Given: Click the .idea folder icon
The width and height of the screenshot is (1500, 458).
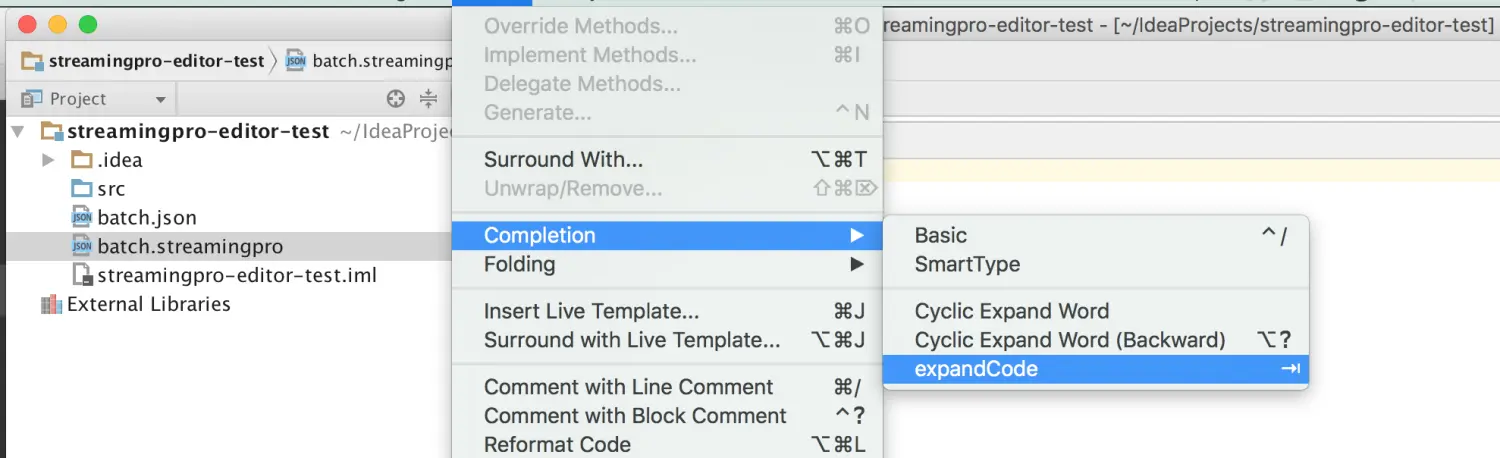Looking at the screenshot, I should point(82,160).
